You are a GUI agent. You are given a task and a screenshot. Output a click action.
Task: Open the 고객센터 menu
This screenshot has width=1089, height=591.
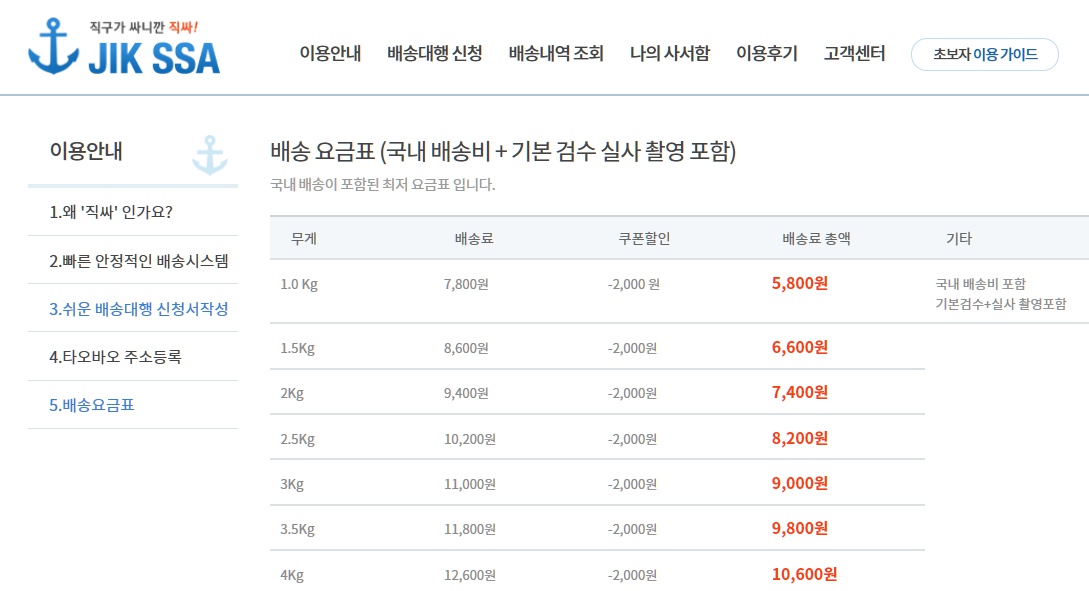pyautogui.click(x=855, y=54)
